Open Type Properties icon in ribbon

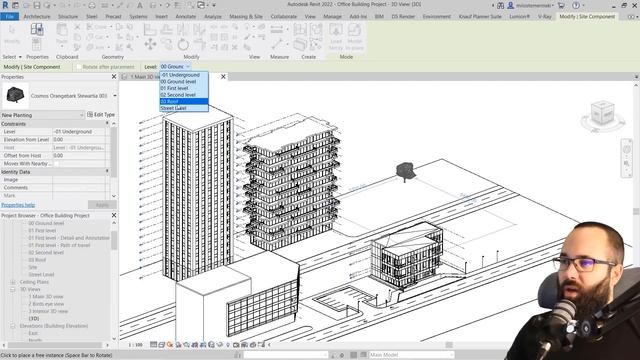(x=37, y=29)
